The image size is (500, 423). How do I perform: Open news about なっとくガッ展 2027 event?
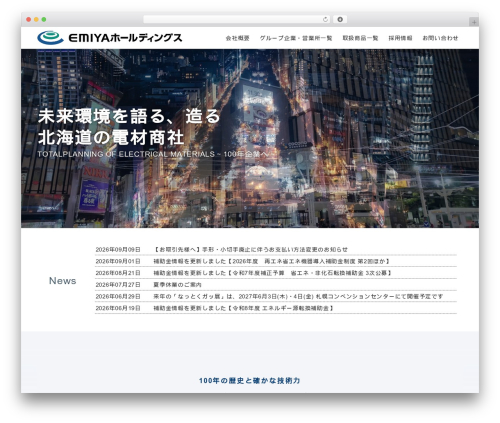coord(298,296)
